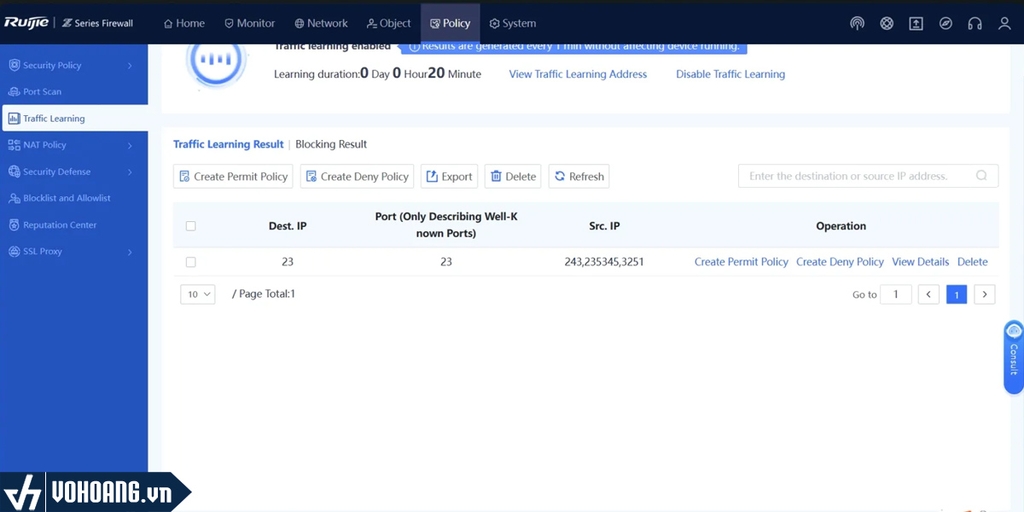Click toolbar Create Permit Policy button
This screenshot has height=512, width=1024.
[233, 176]
